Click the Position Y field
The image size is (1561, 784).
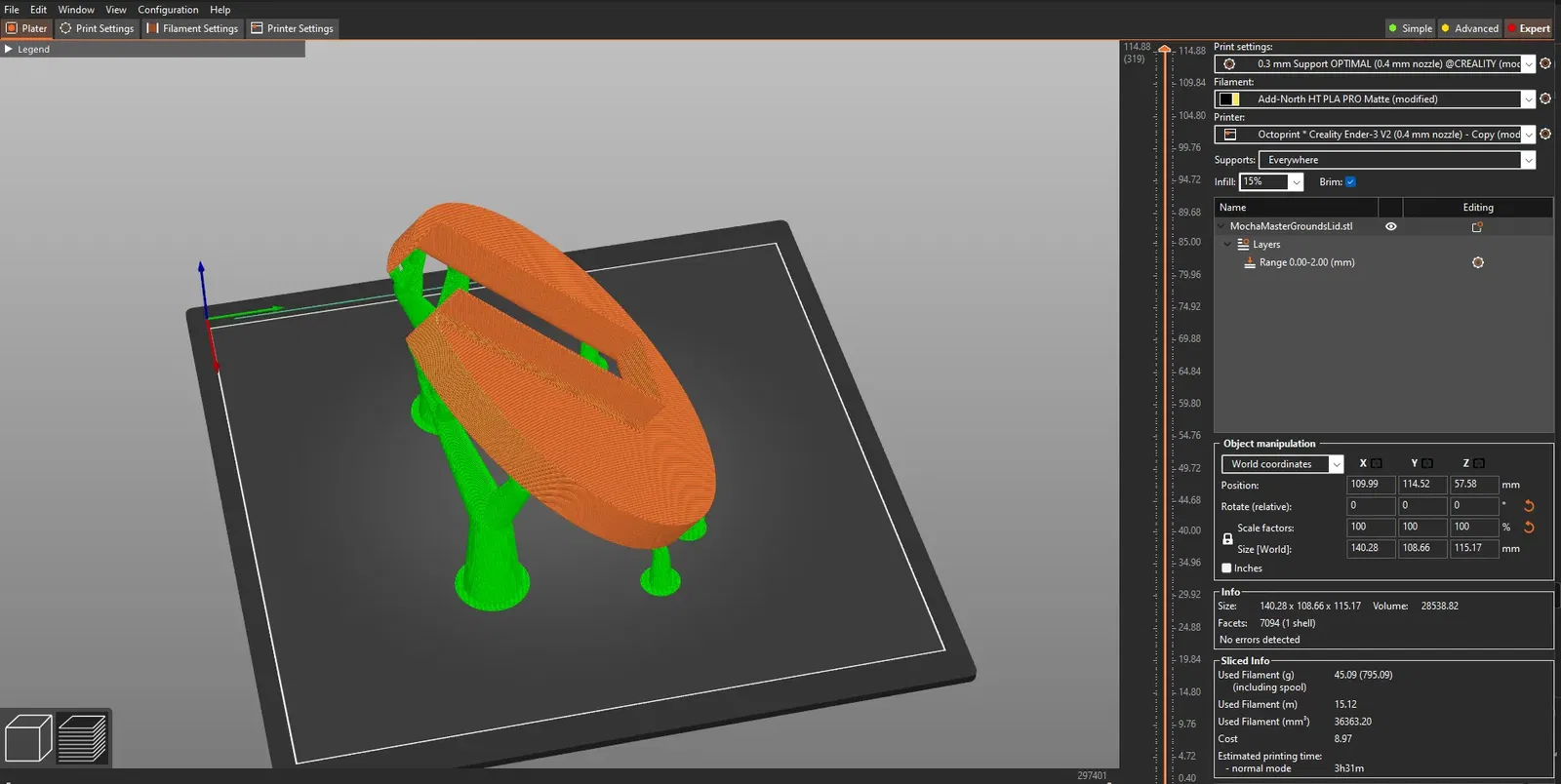(x=1422, y=484)
